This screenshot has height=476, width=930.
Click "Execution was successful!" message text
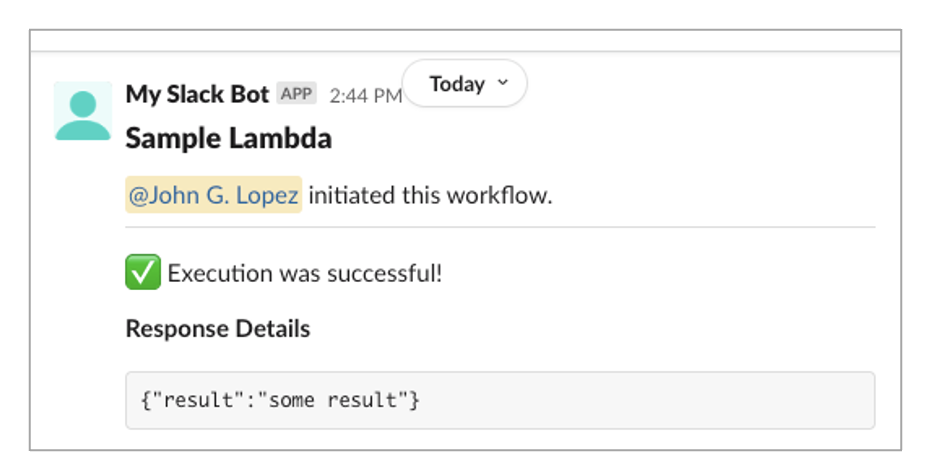click(305, 273)
